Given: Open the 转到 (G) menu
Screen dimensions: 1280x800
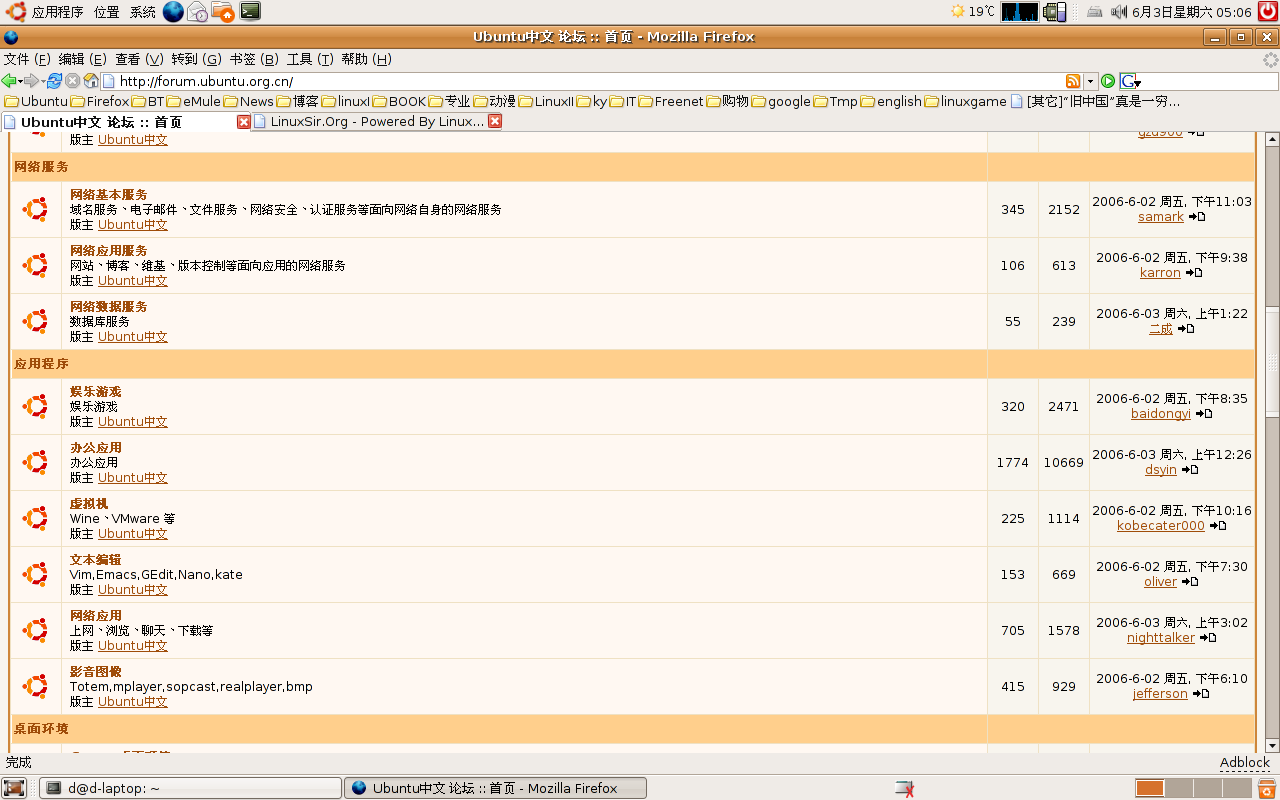Looking at the screenshot, I should coord(196,59).
